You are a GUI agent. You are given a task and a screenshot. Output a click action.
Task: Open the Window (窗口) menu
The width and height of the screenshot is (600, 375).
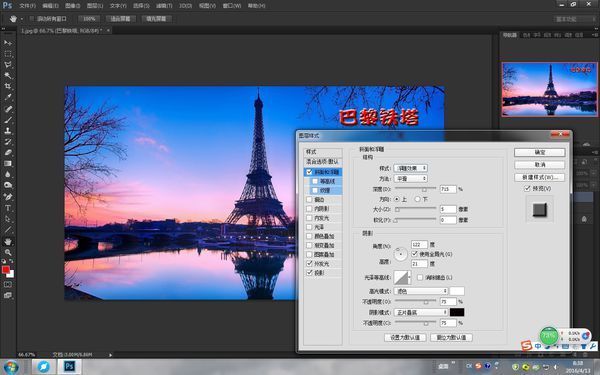pos(232,6)
